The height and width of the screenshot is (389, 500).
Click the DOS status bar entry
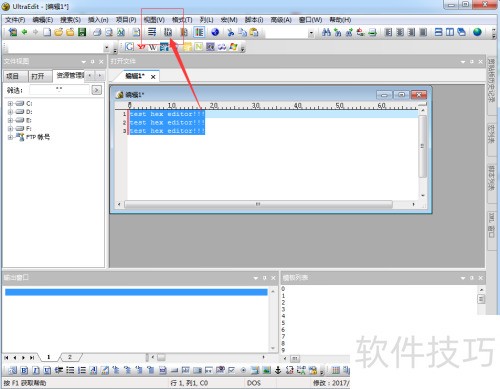click(254, 383)
